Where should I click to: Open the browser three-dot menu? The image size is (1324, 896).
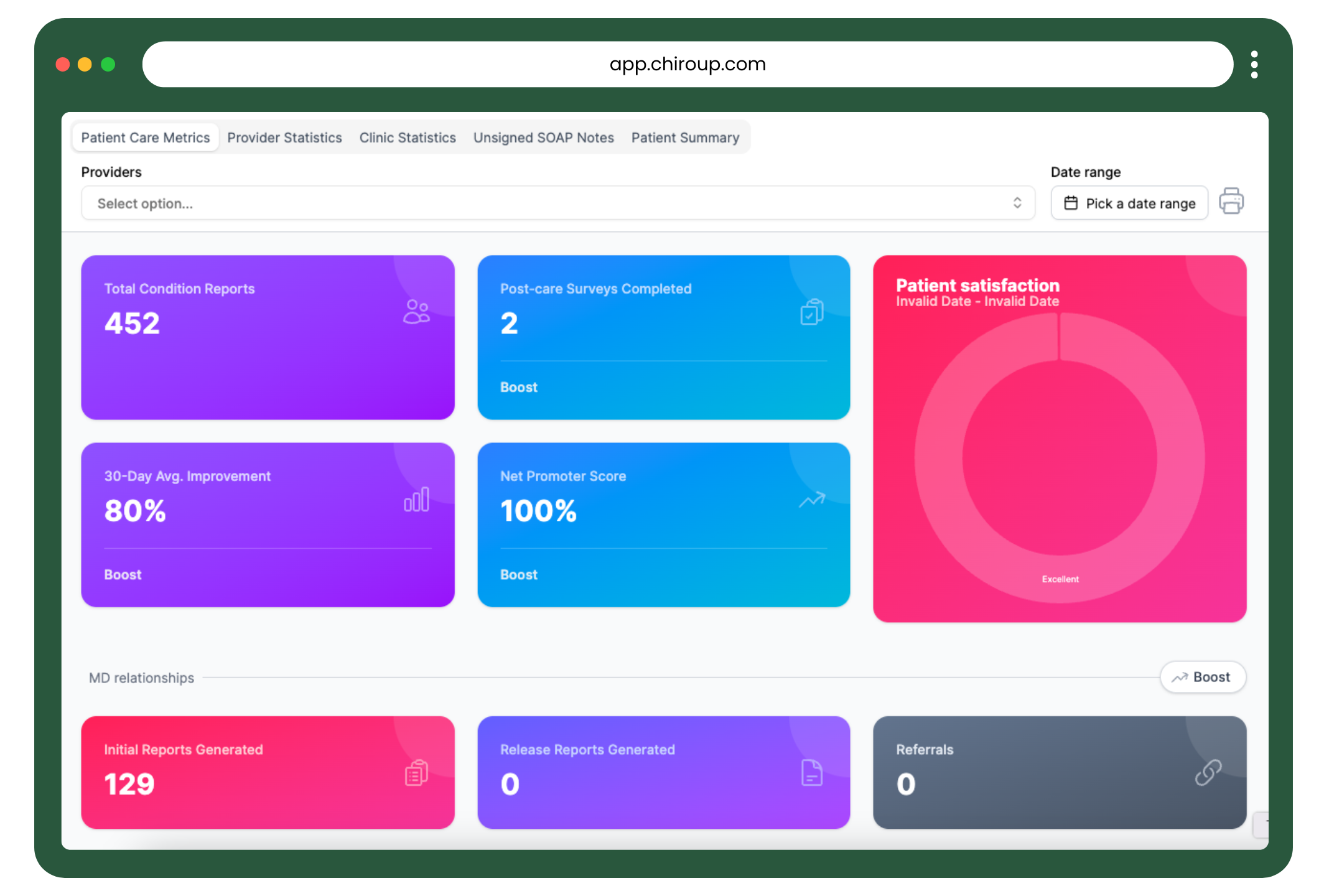(x=1254, y=65)
